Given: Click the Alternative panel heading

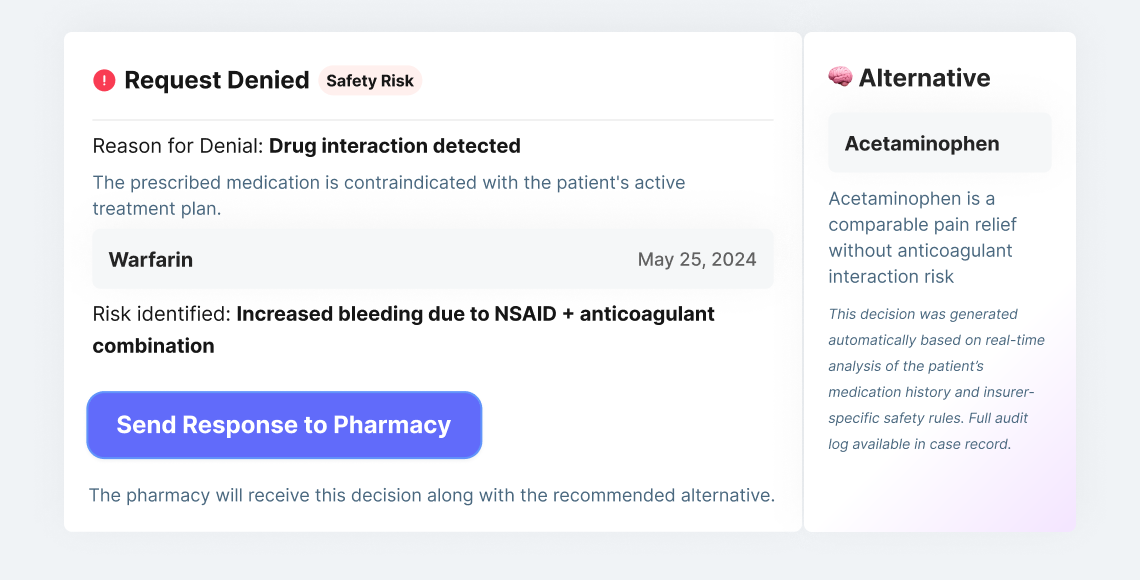Looking at the screenshot, I should click(924, 77).
